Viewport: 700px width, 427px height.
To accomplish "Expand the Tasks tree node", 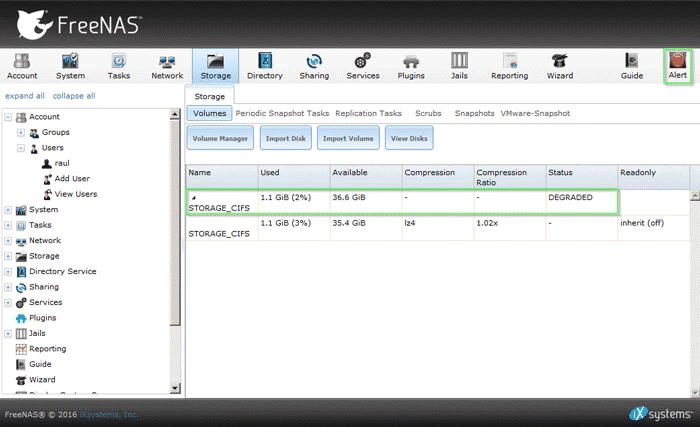I will pyautogui.click(x=8, y=226).
